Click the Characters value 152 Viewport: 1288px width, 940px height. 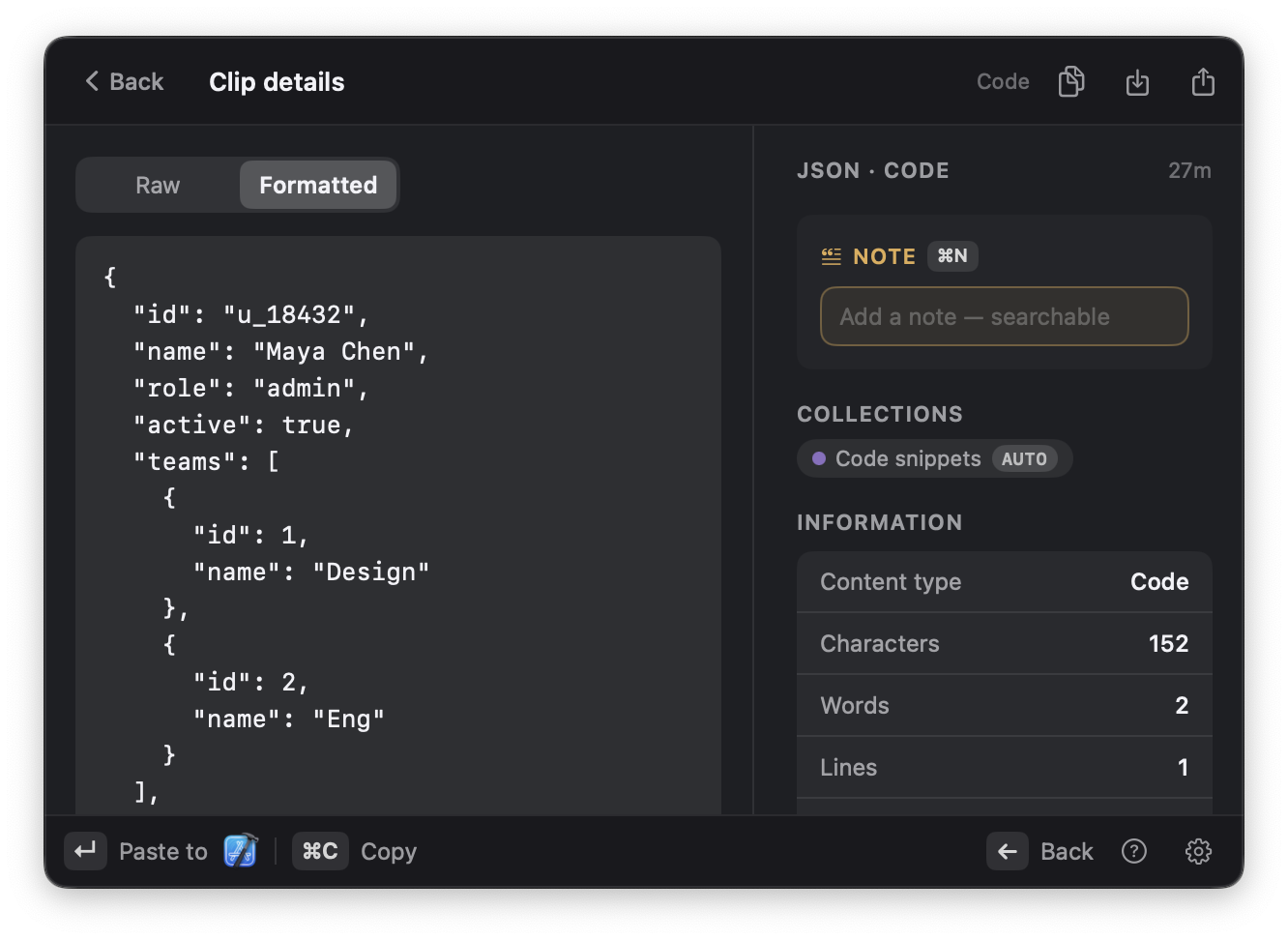tap(1168, 644)
